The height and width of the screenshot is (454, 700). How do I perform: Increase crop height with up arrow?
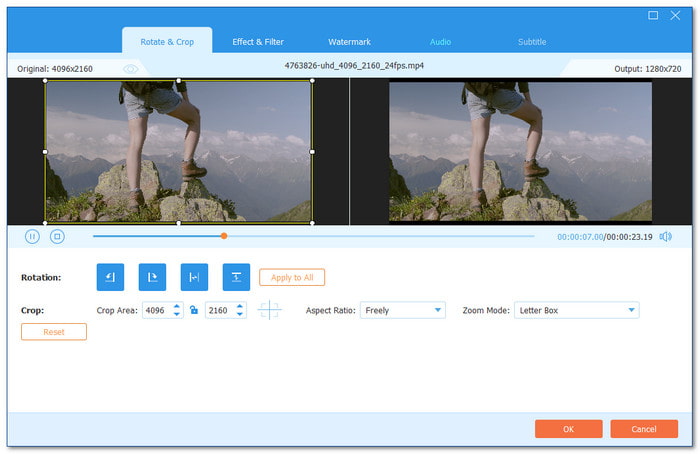[x=240, y=306]
